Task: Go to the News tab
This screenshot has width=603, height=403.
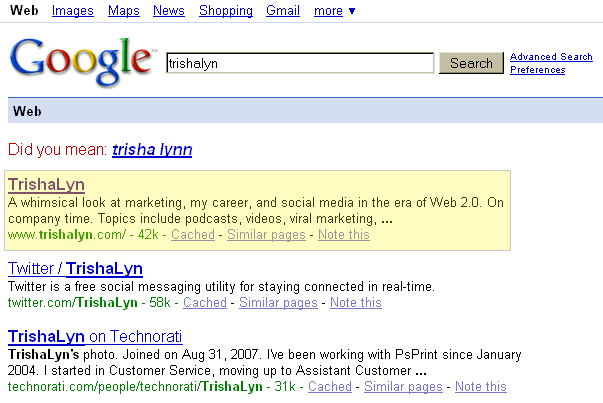Action: 169,11
